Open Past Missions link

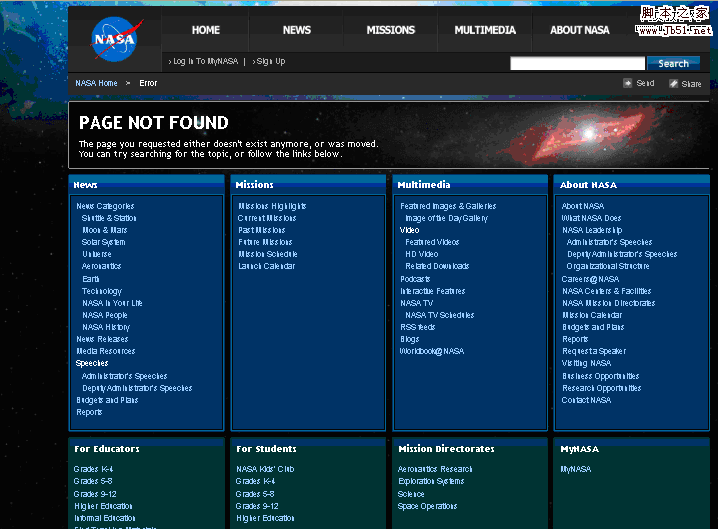pos(261,230)
